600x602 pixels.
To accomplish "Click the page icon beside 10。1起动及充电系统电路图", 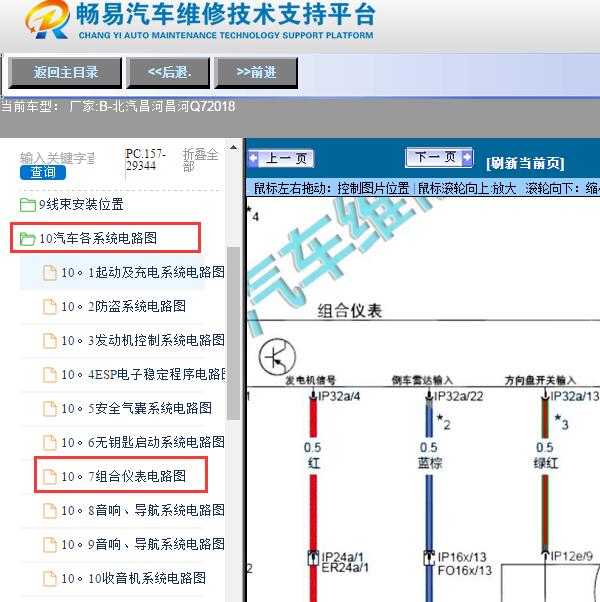I will click(x=50, y=273).
